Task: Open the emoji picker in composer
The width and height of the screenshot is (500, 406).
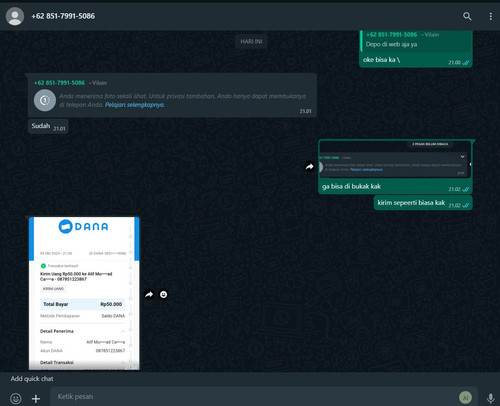Action: tap(16, 398)
